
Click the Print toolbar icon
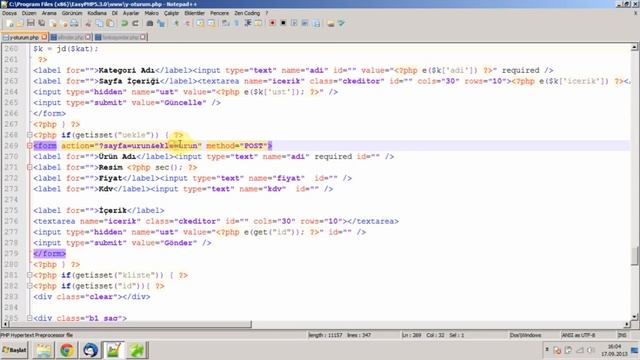click(74, 23)
